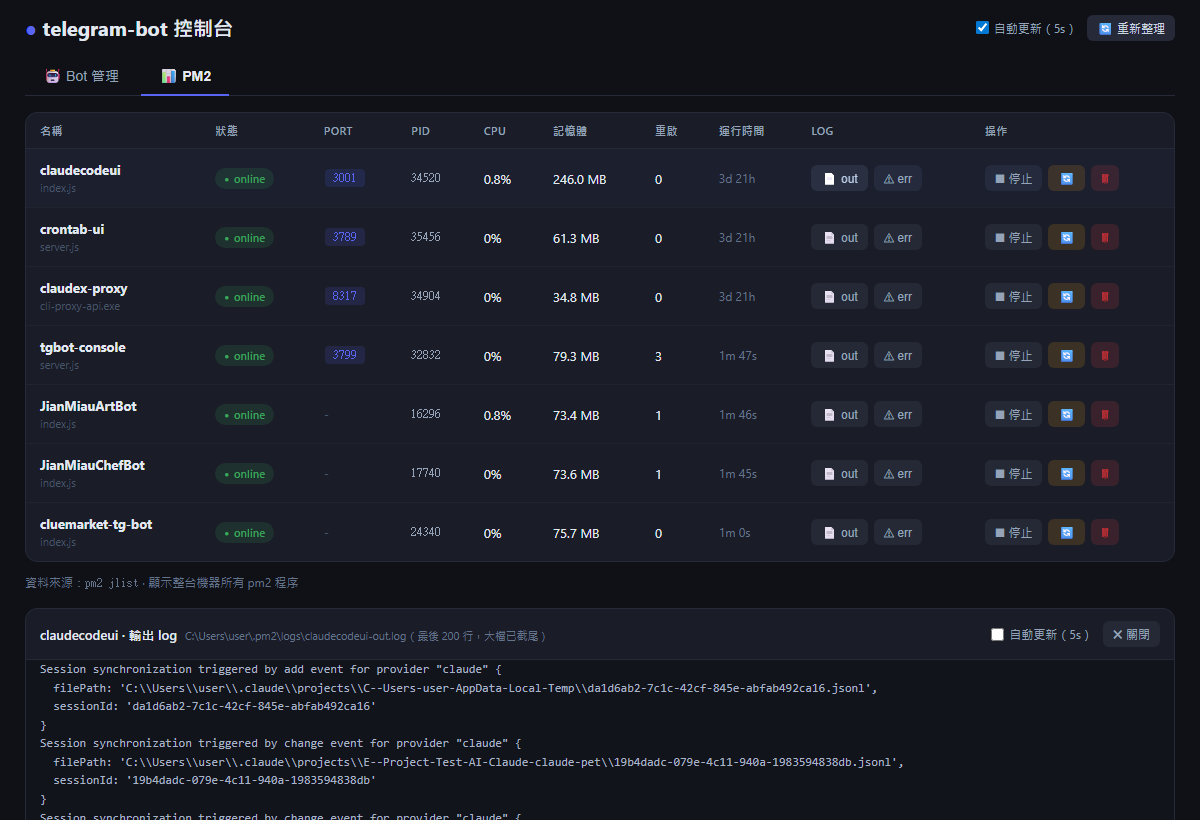This screenshot has width=1200, height=820.
Task: Click online status of claudecodeui
Action: click(244, 179)
